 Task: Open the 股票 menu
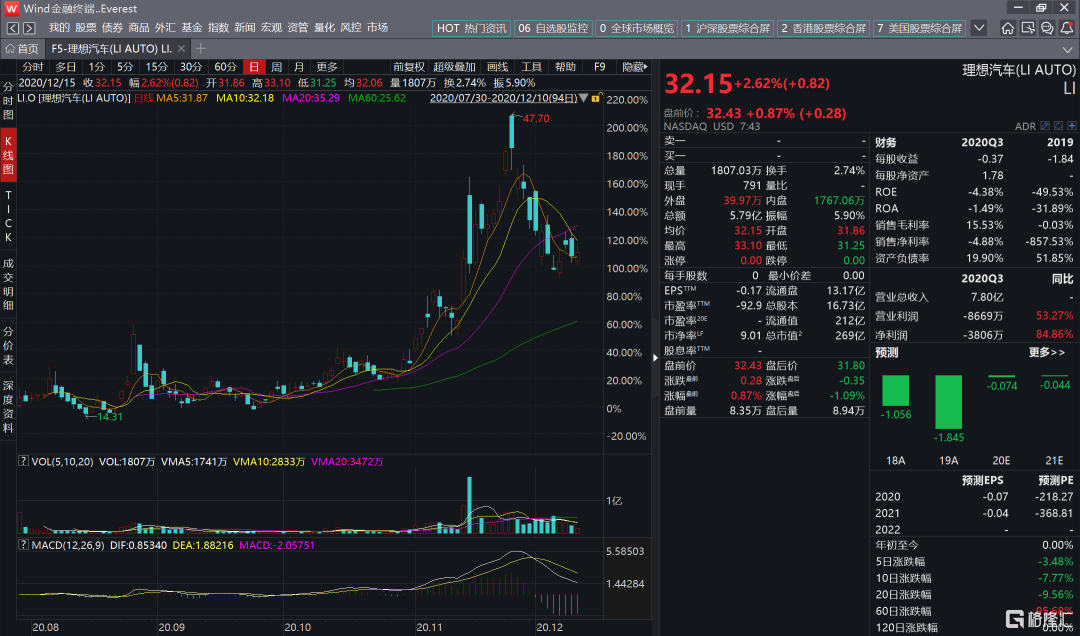(86, 28)
